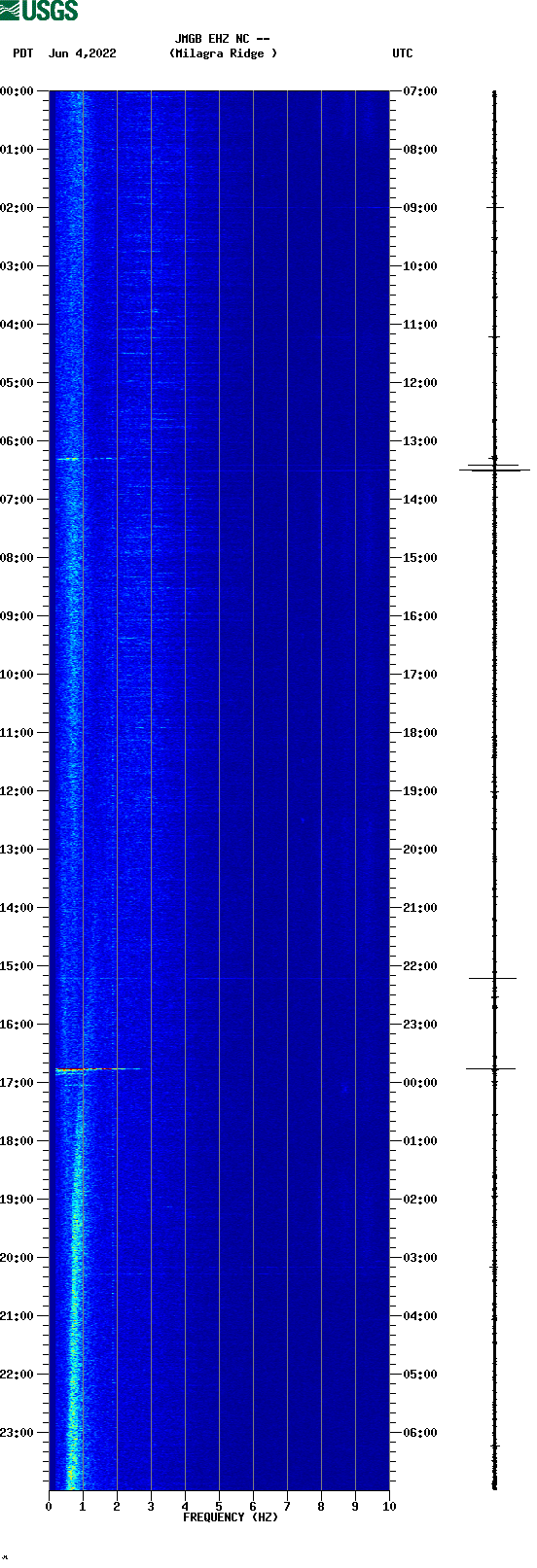Click the 15:00 PDT time label
Screen dimensions: 537x1568
click(x=18, y=966)
